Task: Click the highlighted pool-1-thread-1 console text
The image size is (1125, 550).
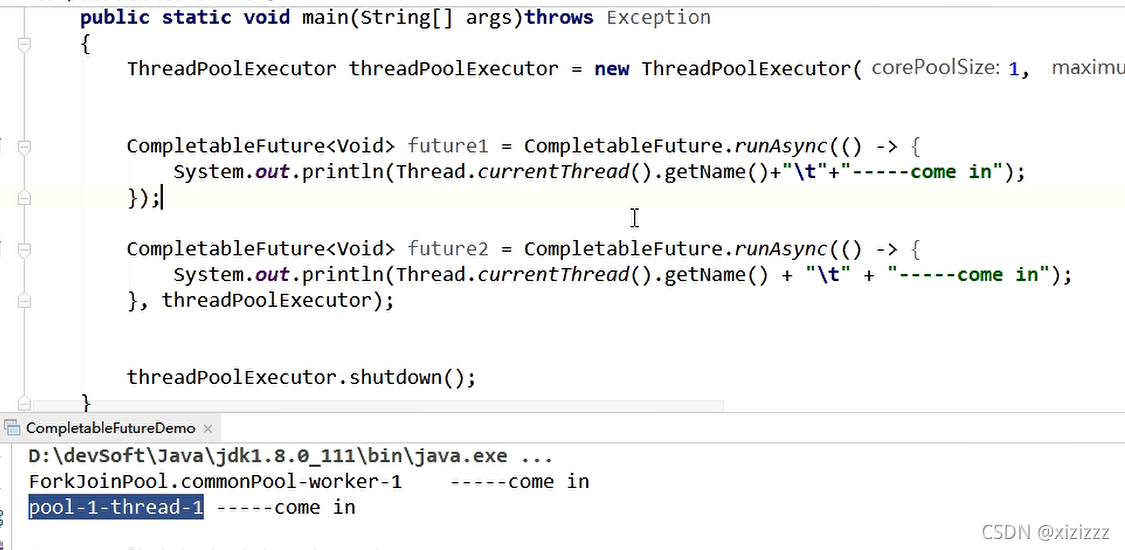Action: 116,508
